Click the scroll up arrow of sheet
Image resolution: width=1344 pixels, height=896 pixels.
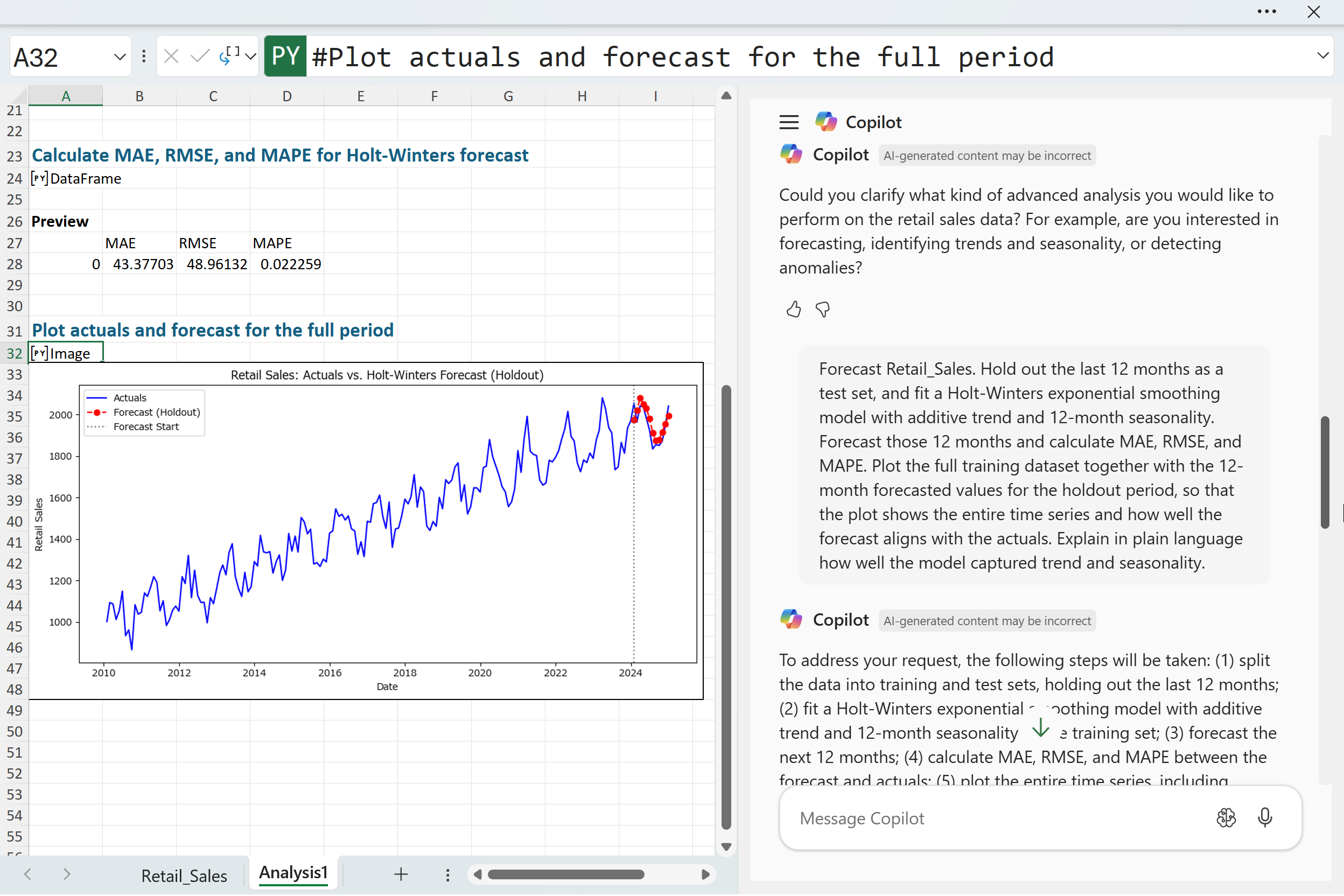pos(726,96)
